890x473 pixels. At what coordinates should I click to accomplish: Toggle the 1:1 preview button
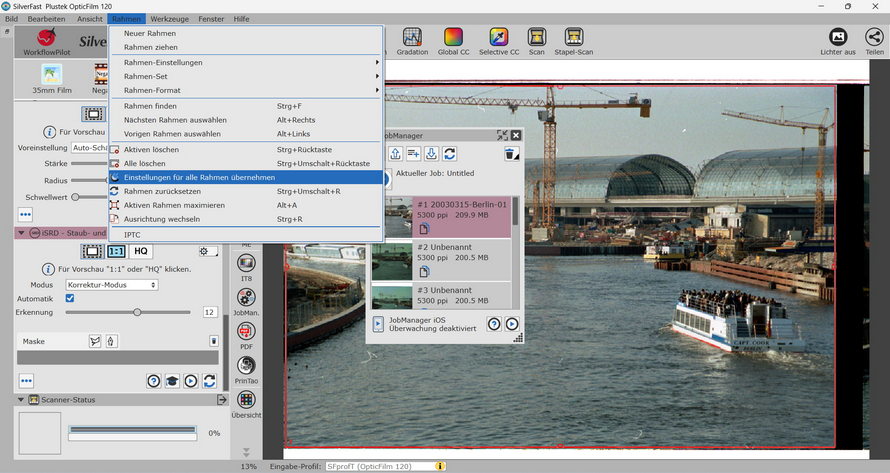point(116,251)
